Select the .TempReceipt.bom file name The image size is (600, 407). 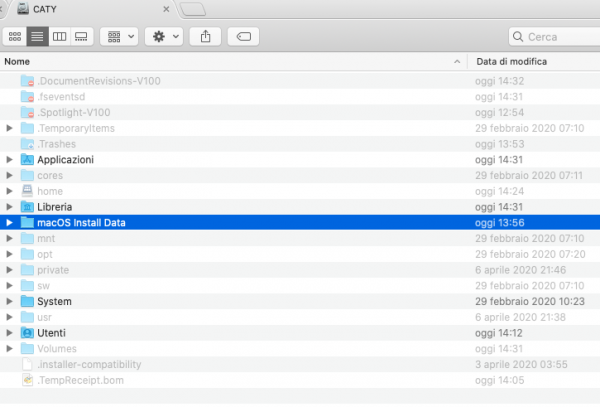click(80, 380)
